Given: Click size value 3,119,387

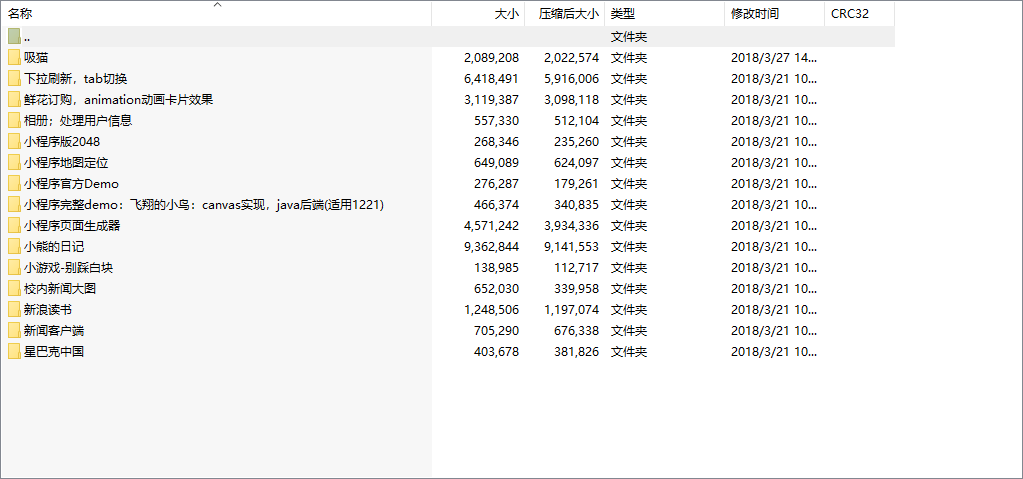Looking at the screenshot, I should [491, 100].
